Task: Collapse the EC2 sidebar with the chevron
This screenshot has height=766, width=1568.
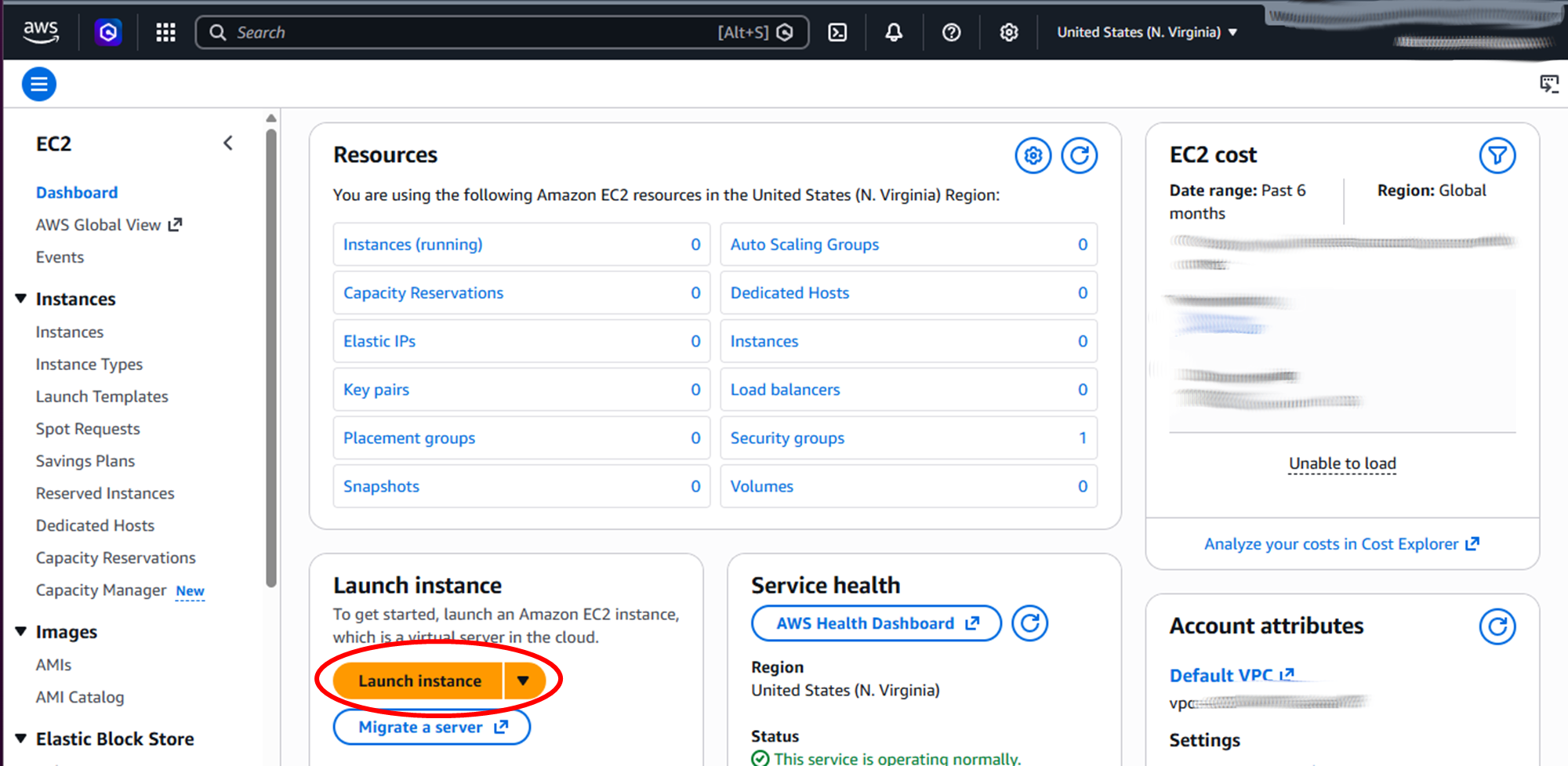Action: [228, 143]
